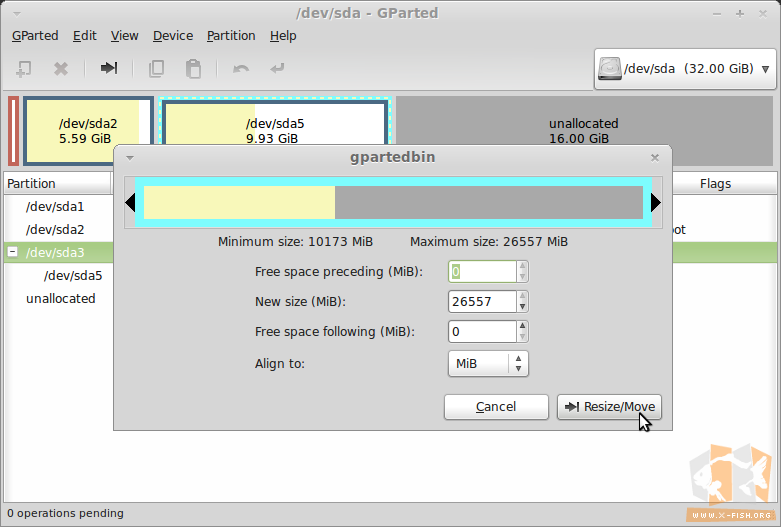Select /dev/sda5 in partition list
The image size is (781, 527).
click(x=73, y=275)
